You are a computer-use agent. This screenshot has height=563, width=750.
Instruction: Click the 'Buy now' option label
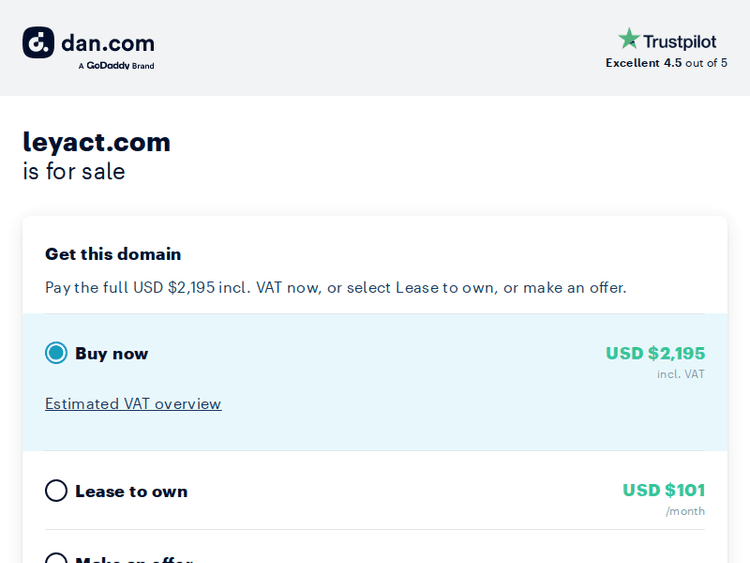pyautogui.click(x=111, y=353)
